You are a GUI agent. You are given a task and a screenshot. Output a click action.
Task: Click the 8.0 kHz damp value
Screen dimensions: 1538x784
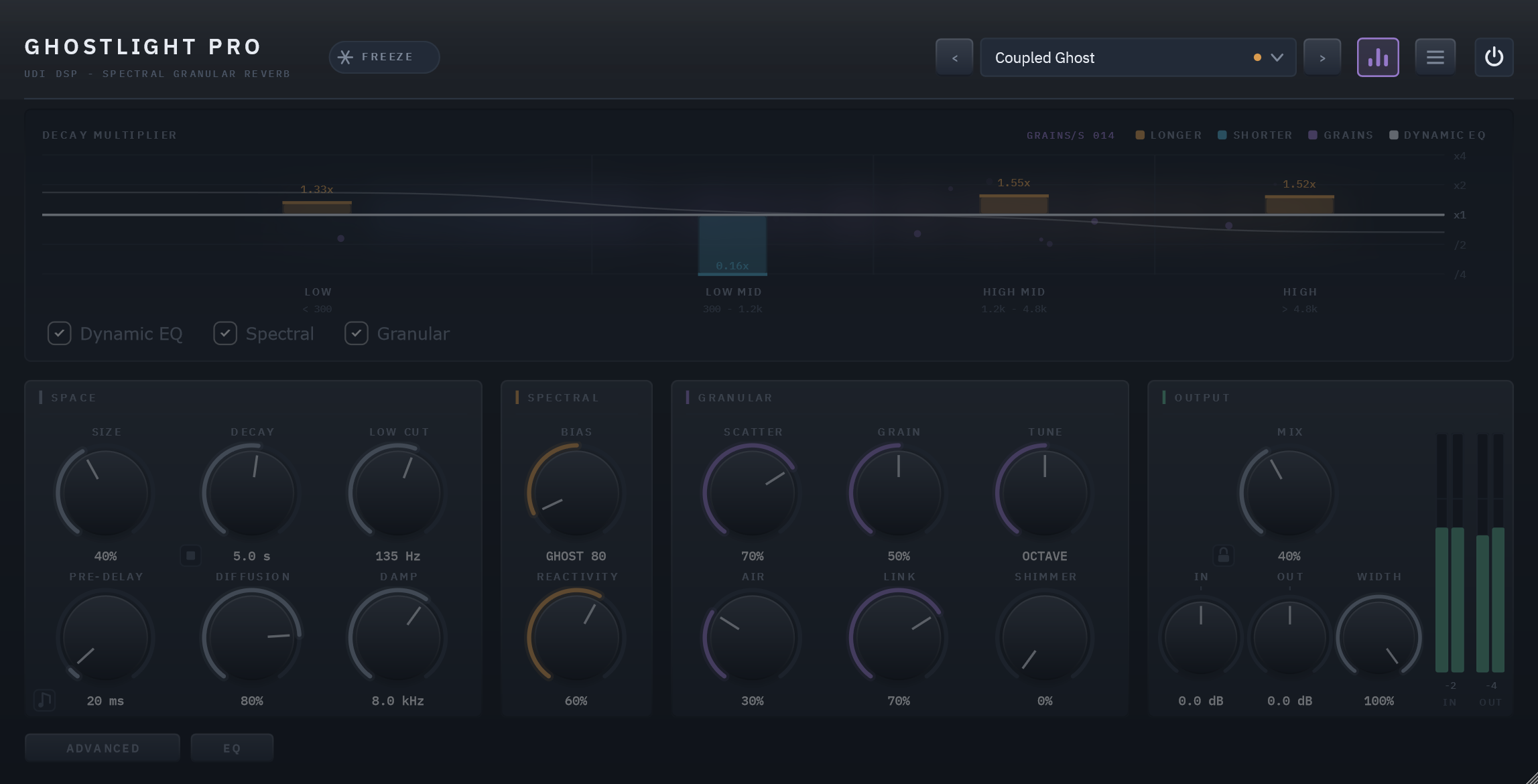point(397,701)
